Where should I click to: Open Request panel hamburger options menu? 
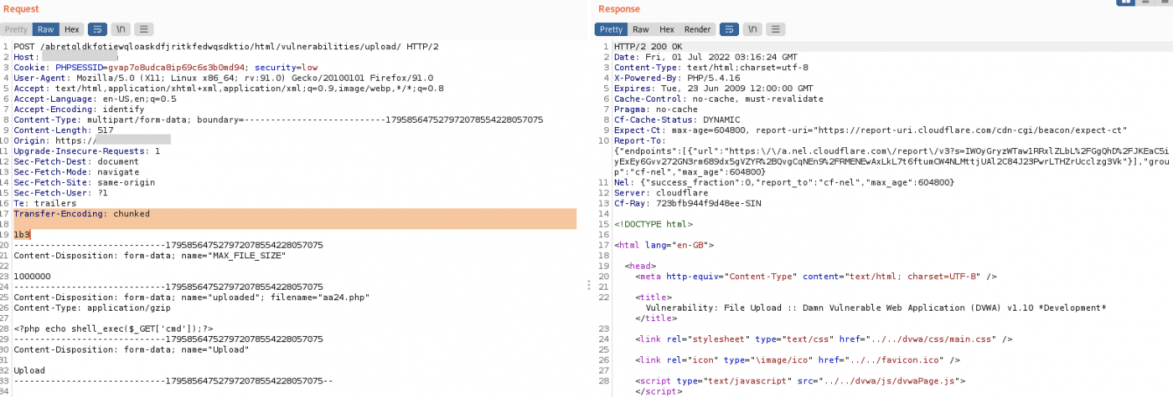click(144, 30)
